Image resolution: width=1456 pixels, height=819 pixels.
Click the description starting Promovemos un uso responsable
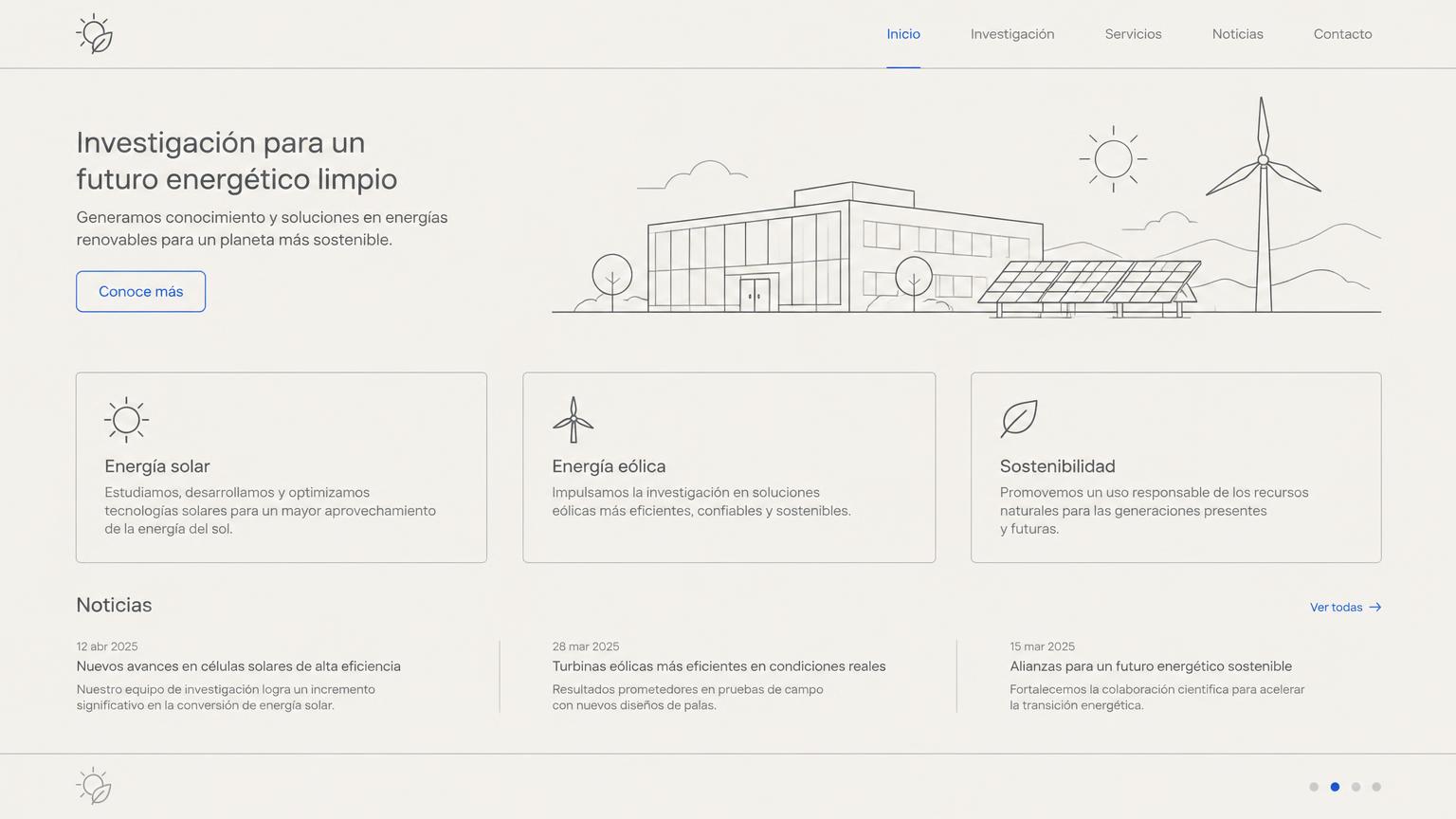coord(1154,511)
